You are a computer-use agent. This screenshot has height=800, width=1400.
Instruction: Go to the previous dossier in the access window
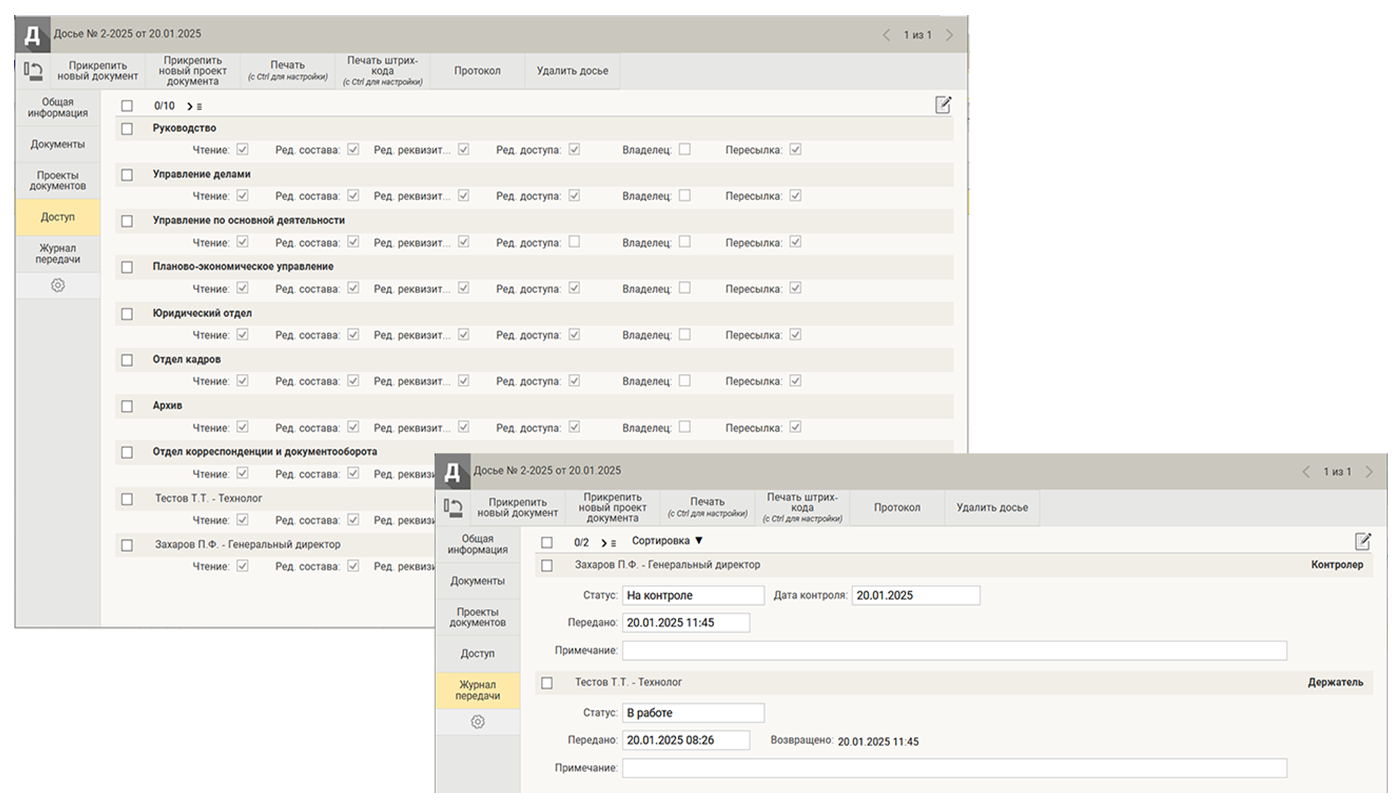coord(886,35)
